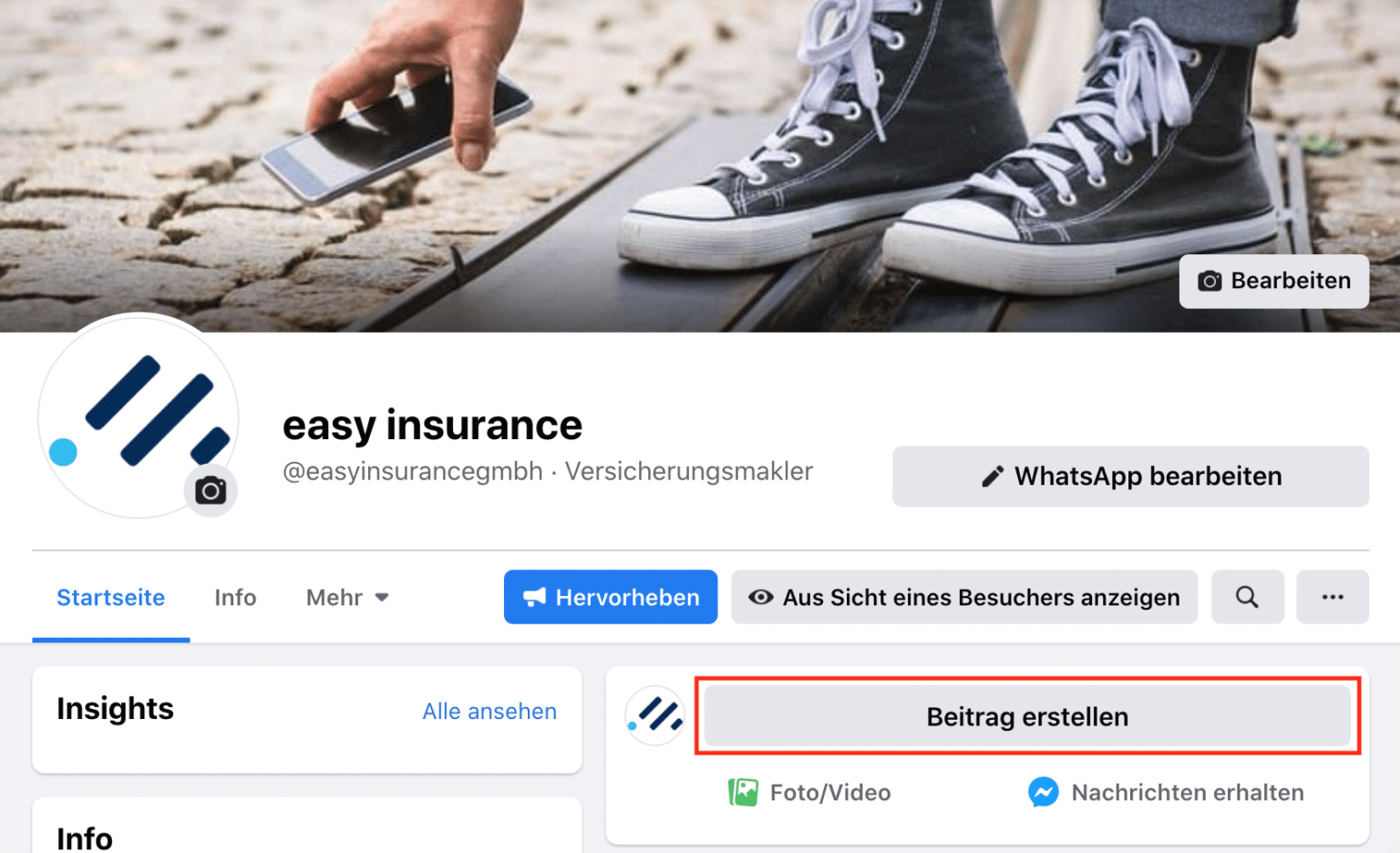The image size is (1400, 853).
Task: Switch to the Info tab
Action: (x=234, y=597)
